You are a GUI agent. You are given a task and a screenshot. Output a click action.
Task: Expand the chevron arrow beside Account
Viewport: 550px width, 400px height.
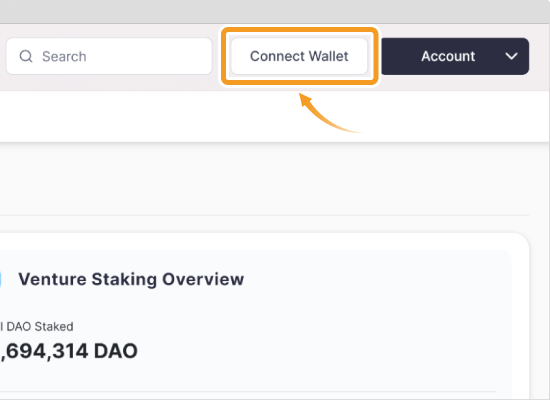pyautogui.click(x=511, y=56)
